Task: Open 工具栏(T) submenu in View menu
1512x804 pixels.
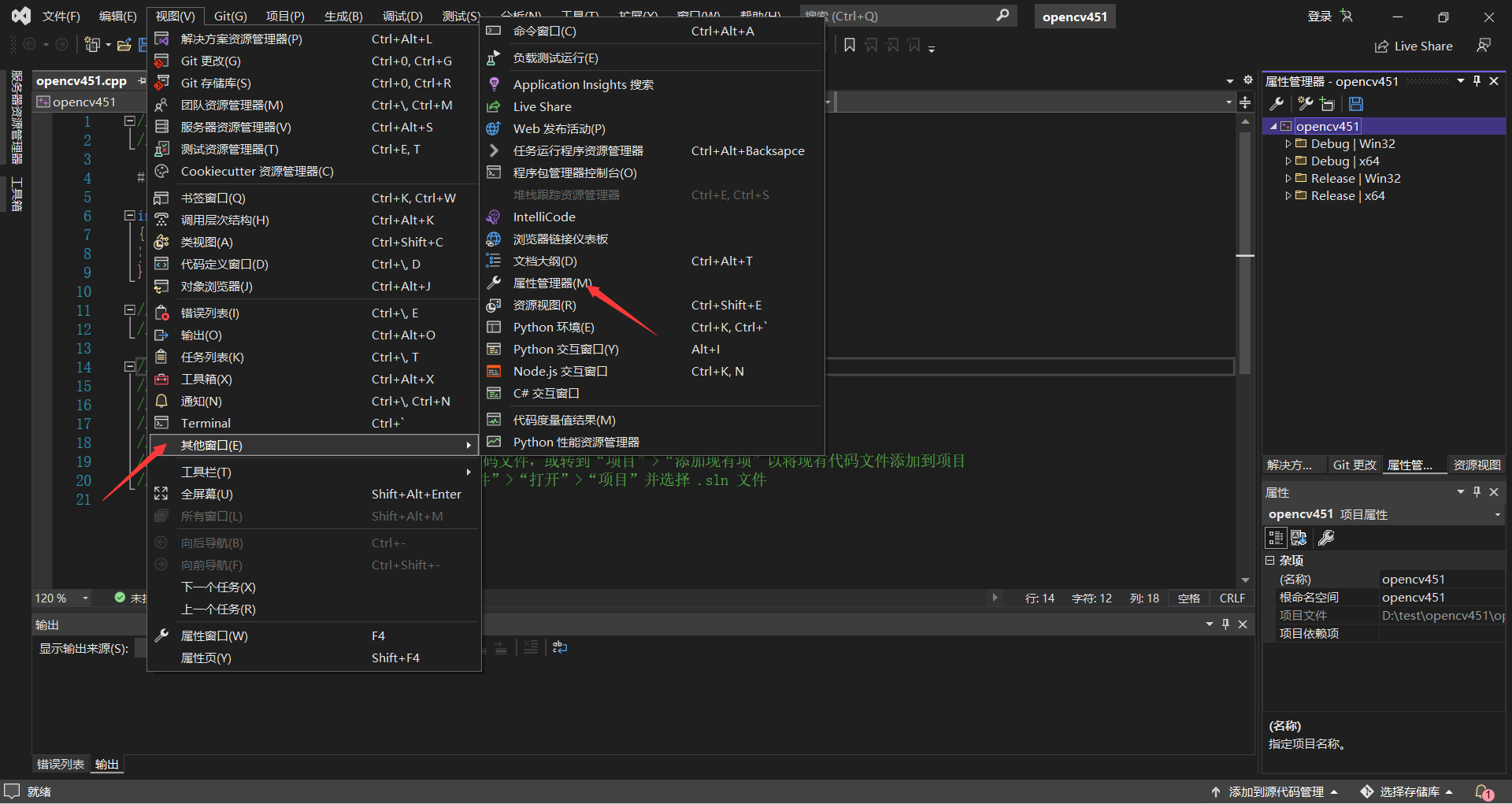Action: point(314,472)
